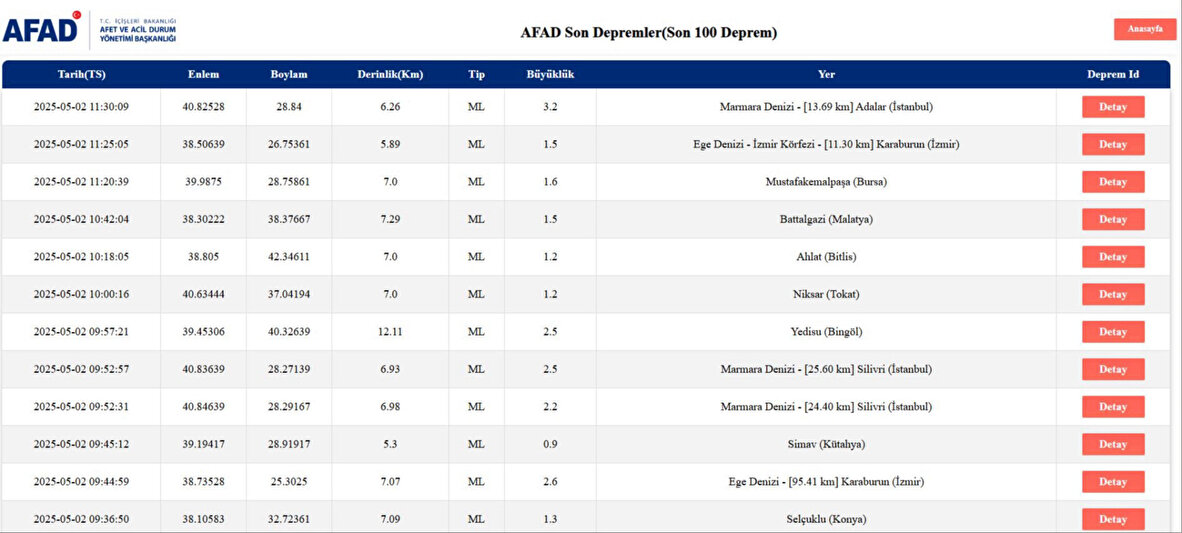1182x533 pixels.
Task: Open Detay for Ahlat (Bitlis)
Action: coord(1113,257)
